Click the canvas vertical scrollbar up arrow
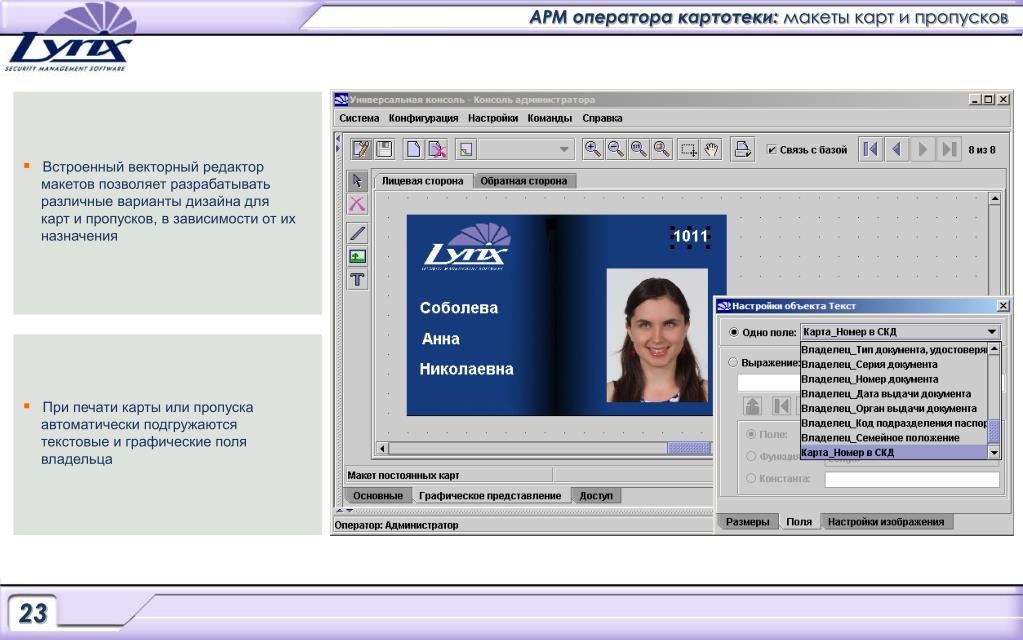 [994, 198]
